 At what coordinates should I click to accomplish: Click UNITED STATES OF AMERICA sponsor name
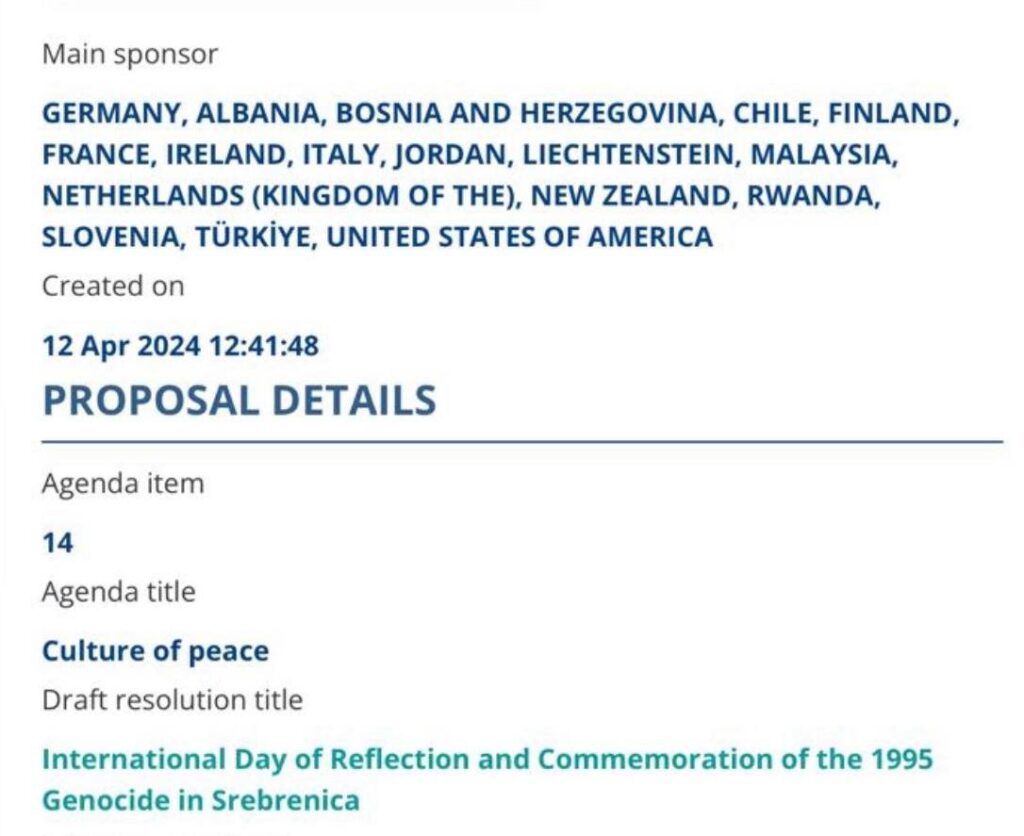point(520,237)
